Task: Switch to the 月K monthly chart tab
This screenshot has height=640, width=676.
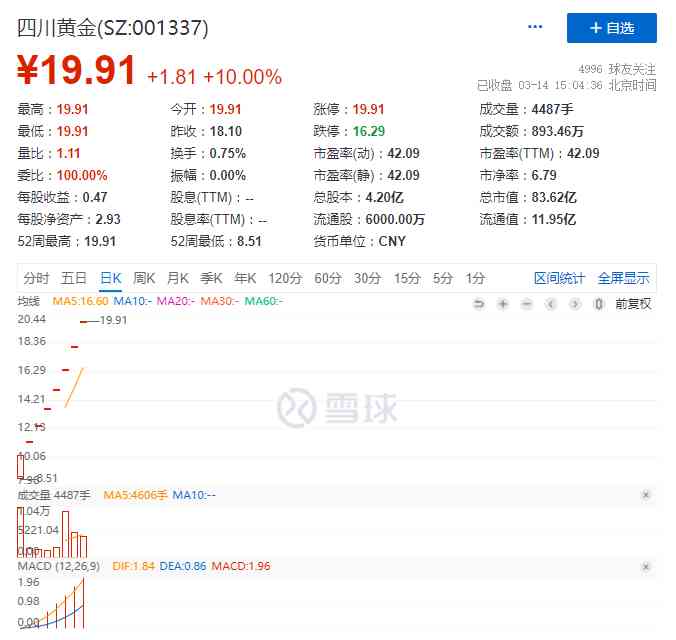Action: point(178,278)
